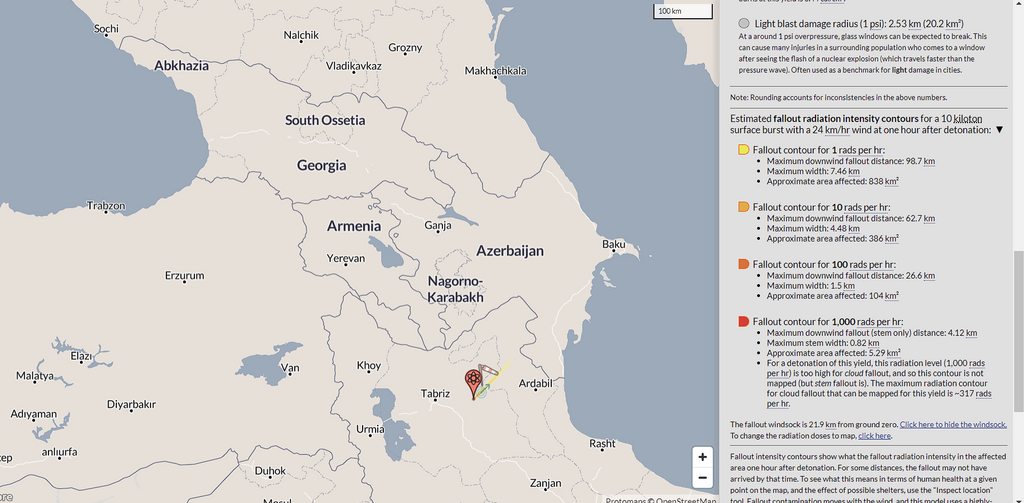Viewport: 1024px width, 503px height.
Task: Click the Vladikavkaz city label
Action: [354, 66]
